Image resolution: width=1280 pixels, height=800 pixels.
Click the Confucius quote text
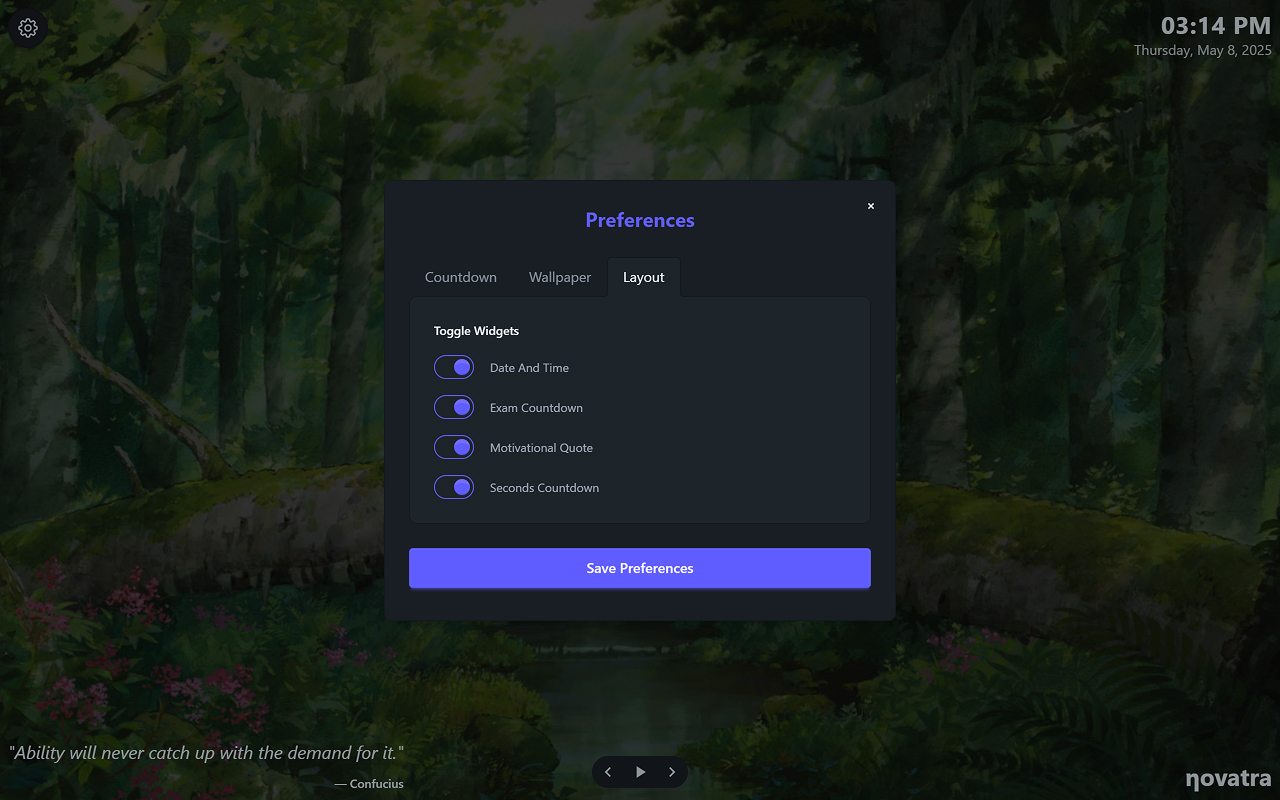click(207, 753)
